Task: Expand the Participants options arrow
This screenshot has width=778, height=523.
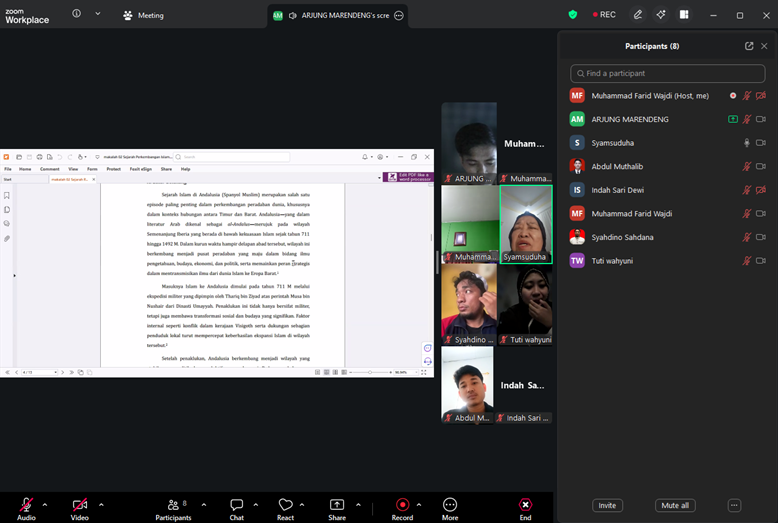Action: pyautogui.click(x=204, y=505)
